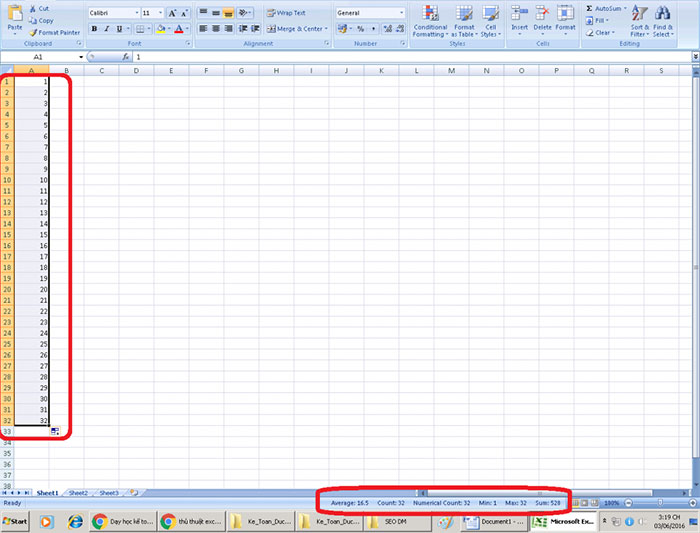Center text horizontally in cells
Image resolution: width=700 pixels, height=533 pixels.
tap(216, 29)
